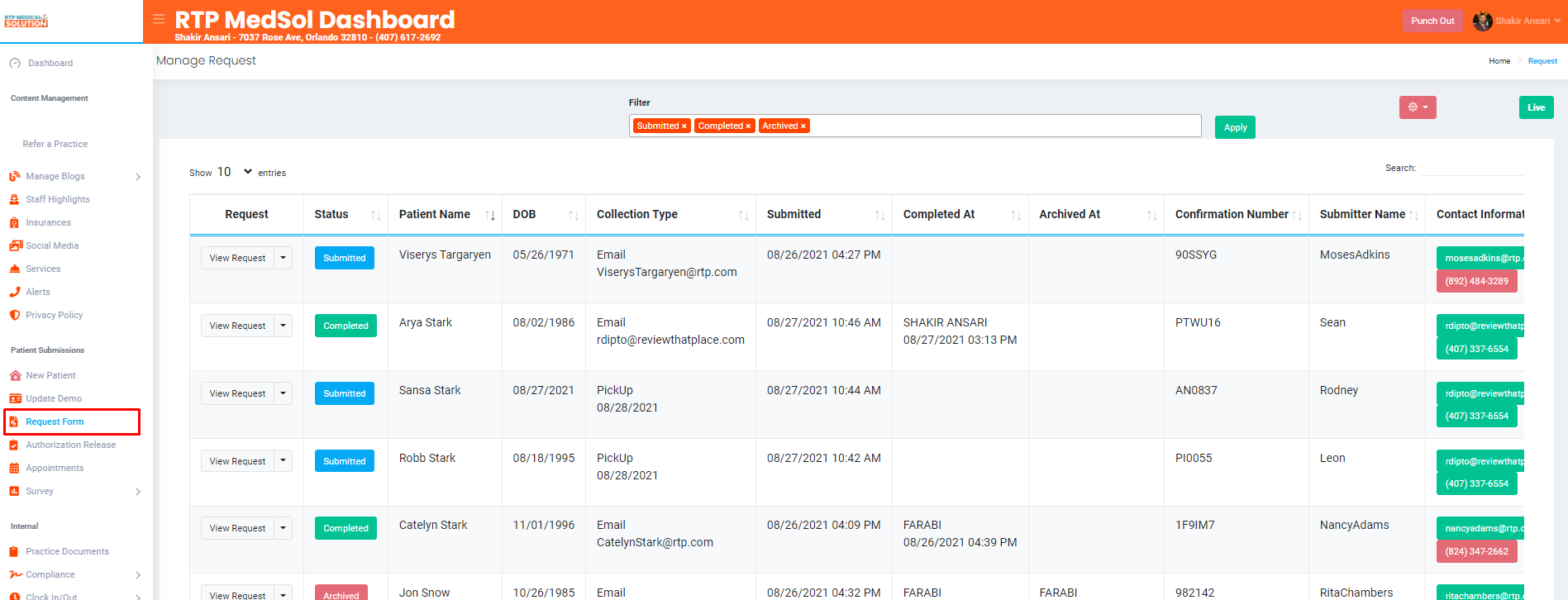The image size is (1568, 600).
Task: Open View Request dropdown for Sansa Stark
Action: (x=284, y=393)
